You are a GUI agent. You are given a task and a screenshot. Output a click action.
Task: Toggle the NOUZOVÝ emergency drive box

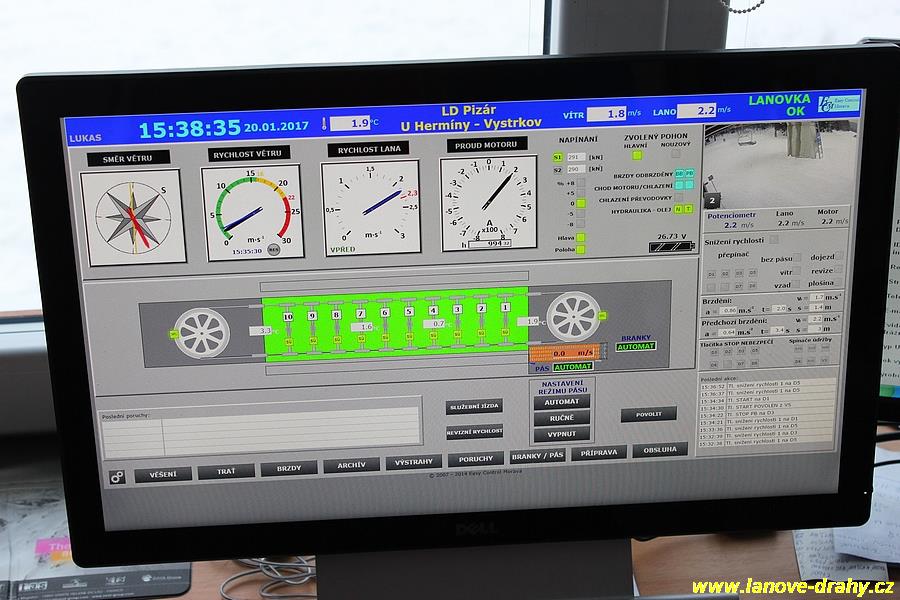[x=676, y=154]
